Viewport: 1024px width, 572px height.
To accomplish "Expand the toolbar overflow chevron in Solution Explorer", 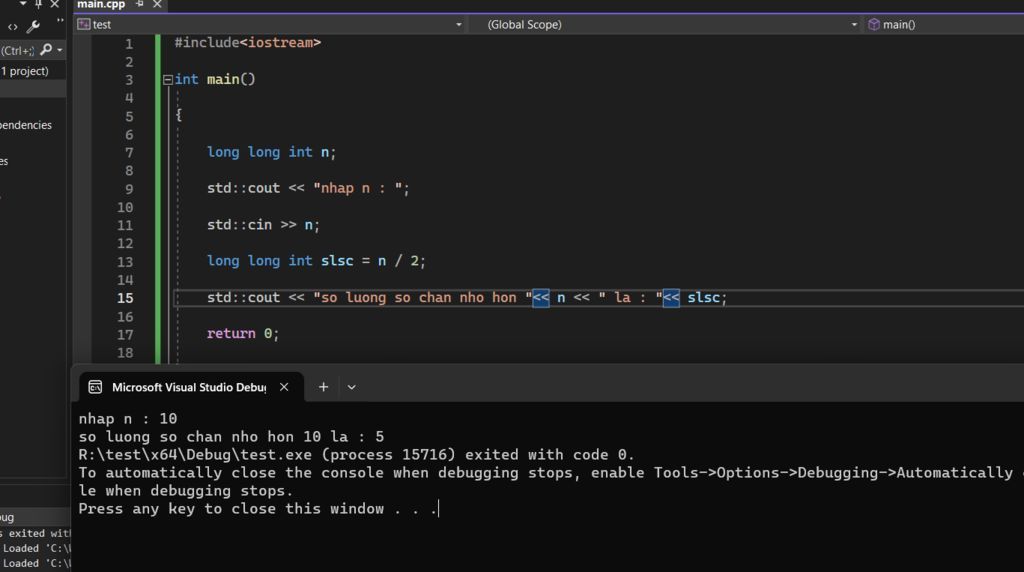I will (60, 22).
